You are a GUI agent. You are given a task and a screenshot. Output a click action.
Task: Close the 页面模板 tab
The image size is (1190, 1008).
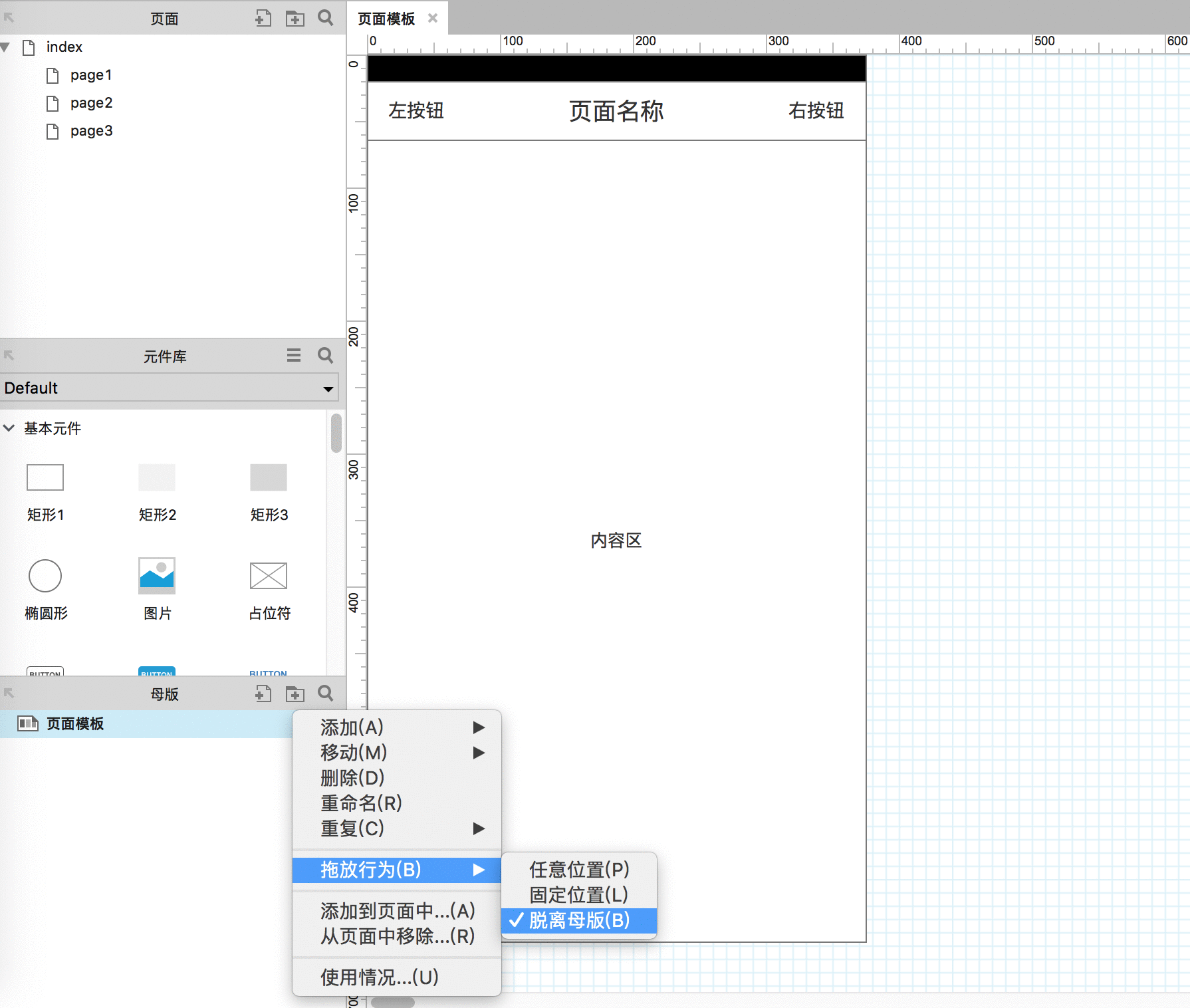[x=433, y=18]
